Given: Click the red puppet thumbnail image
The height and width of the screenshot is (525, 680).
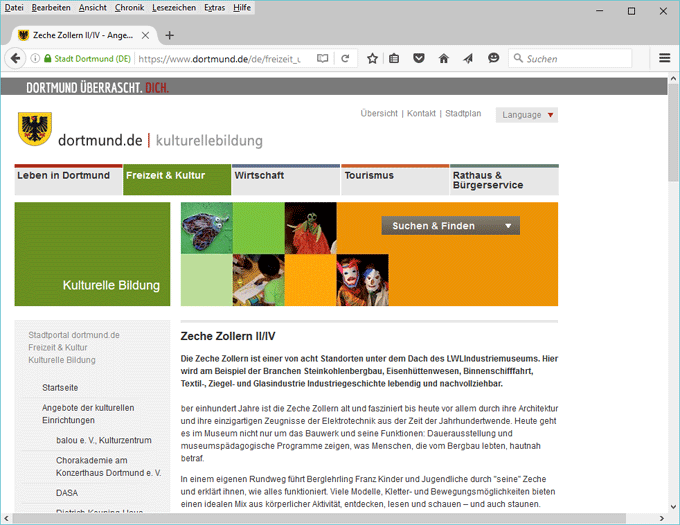Looking at the screenshot, I should coord(311,228).
